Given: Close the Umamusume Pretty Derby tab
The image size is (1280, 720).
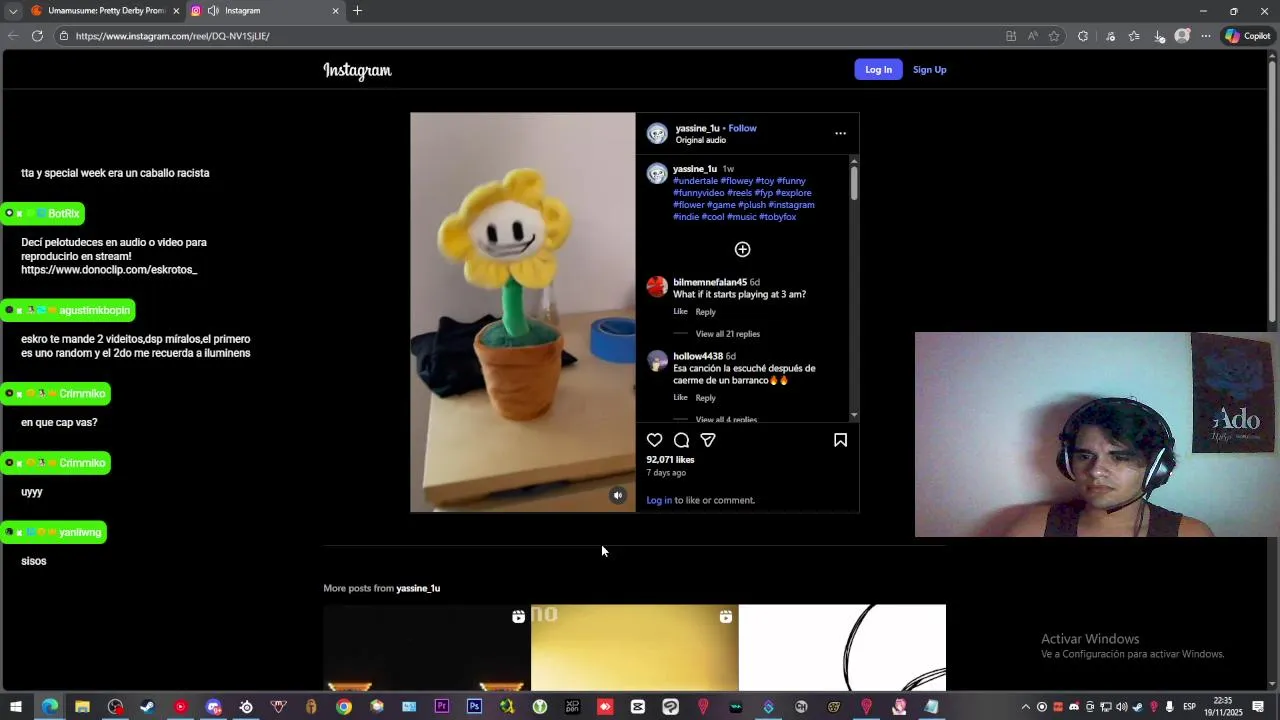Looking at the screenshot, I should pyautogui.click(x=176, y=11).
